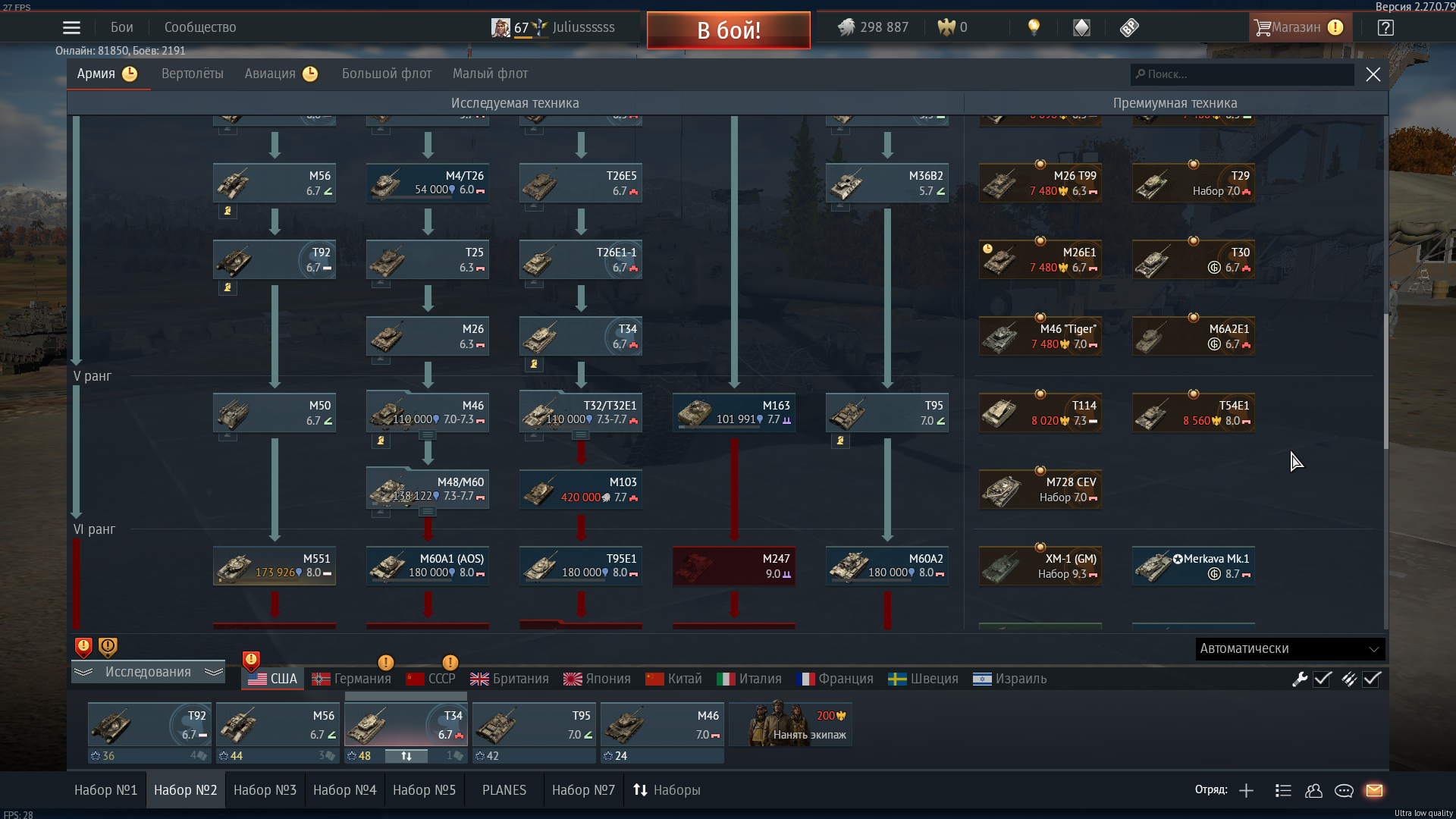1456x819 pixels.
Task: Open the Сообщество menu
Action: tap(200, 27)
